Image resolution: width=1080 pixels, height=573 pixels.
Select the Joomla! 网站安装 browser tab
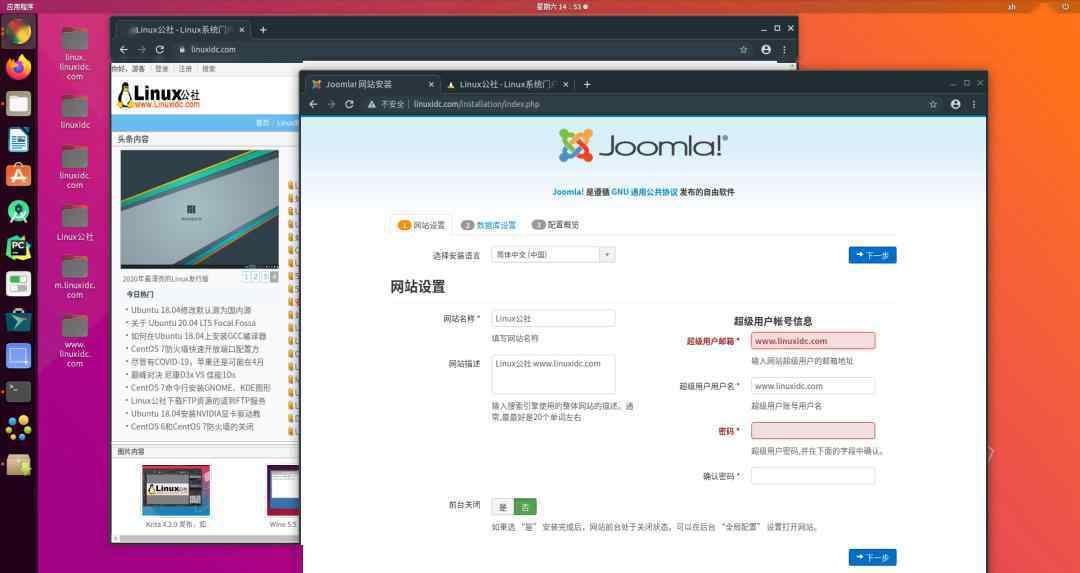coord(372,84)
